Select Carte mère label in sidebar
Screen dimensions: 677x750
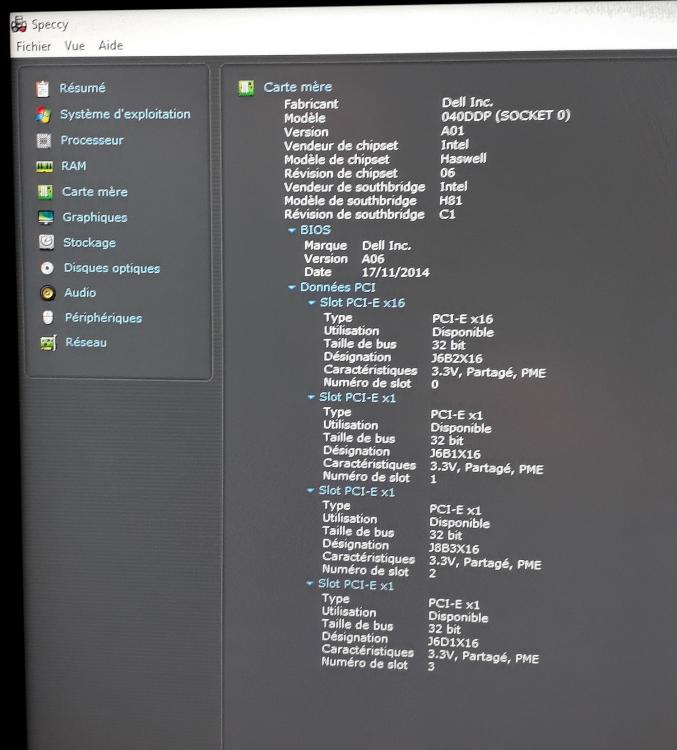[x=95, y=192]
